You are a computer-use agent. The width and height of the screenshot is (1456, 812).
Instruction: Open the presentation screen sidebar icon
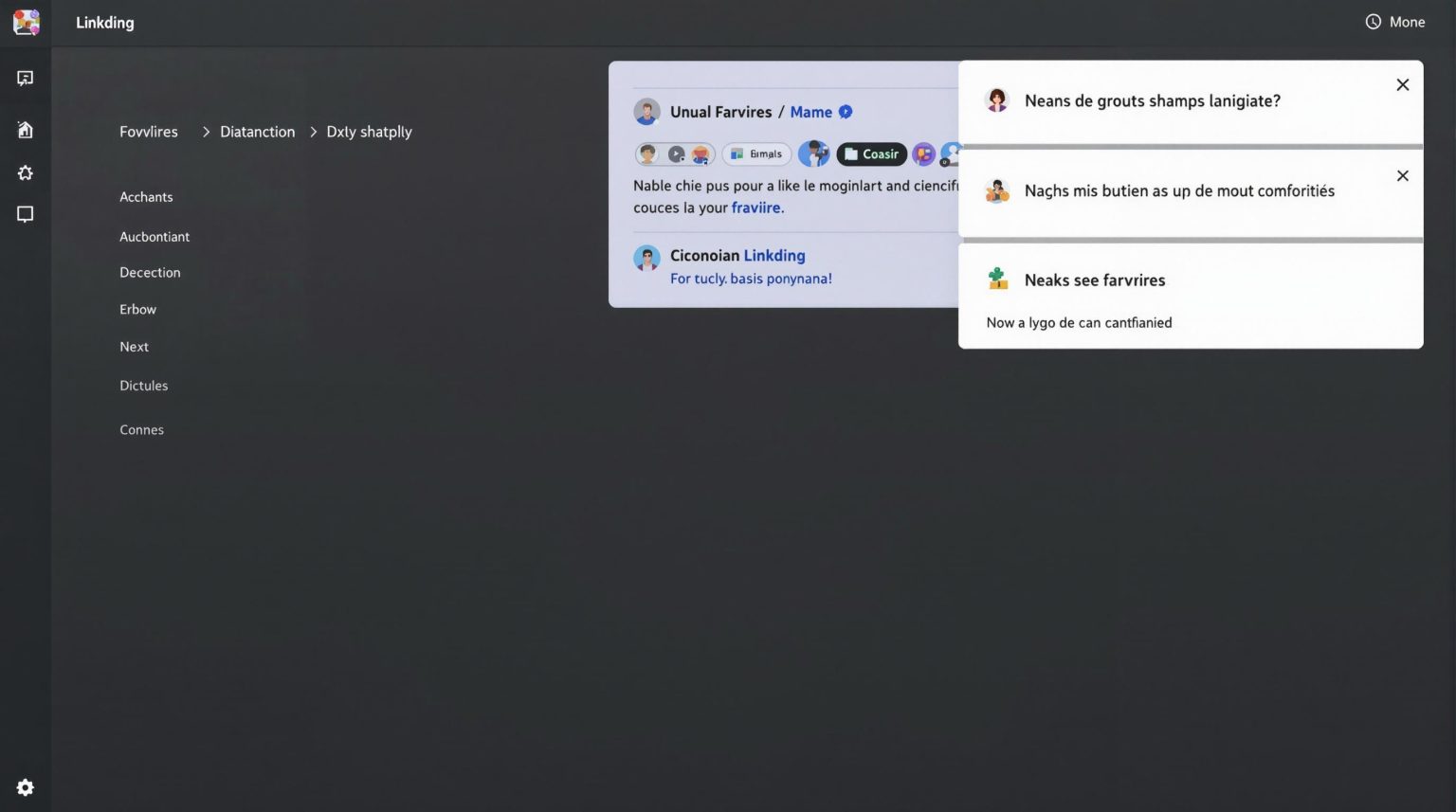click(x=26, y=79)
